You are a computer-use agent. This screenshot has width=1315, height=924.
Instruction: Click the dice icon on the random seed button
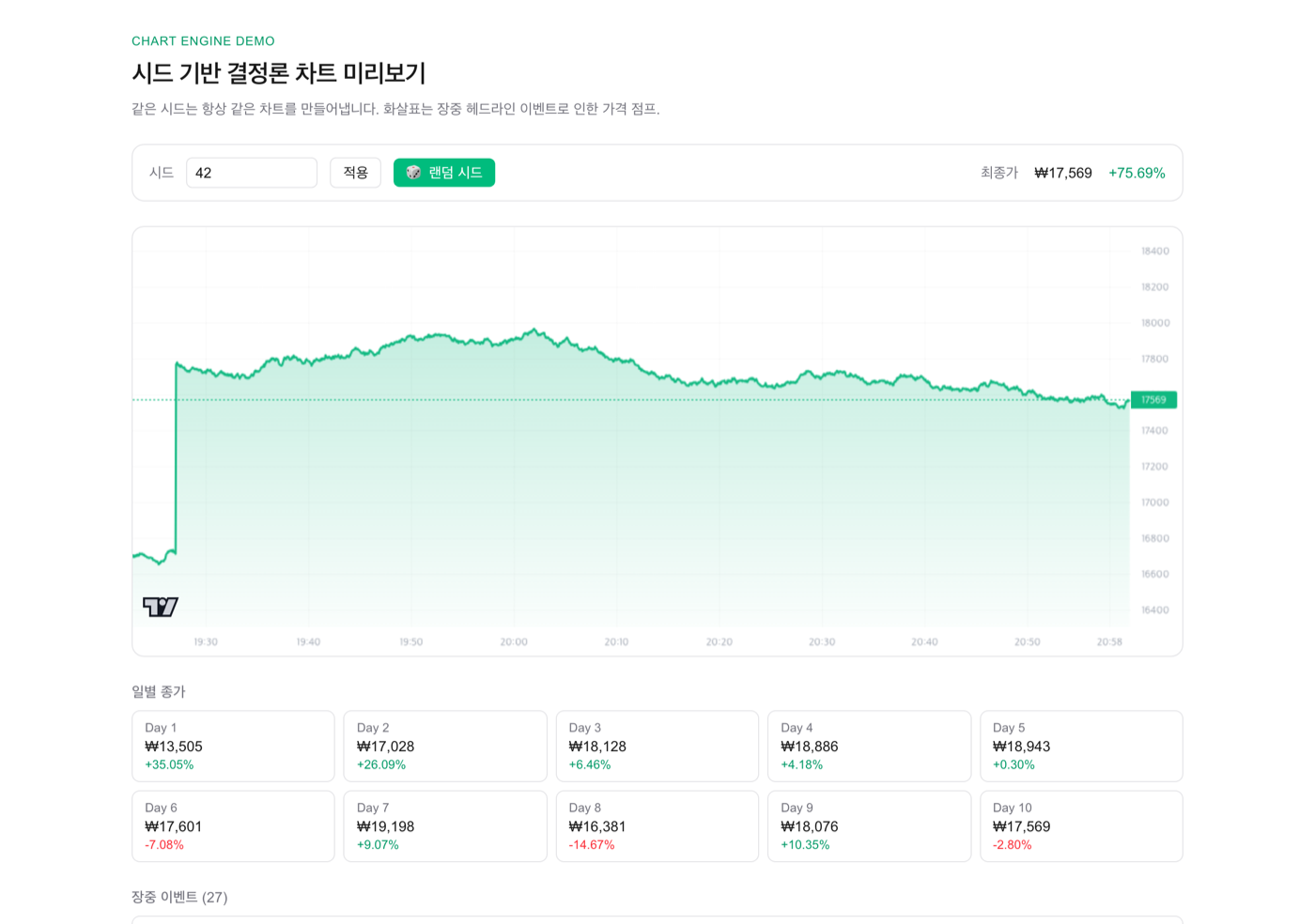413,173
